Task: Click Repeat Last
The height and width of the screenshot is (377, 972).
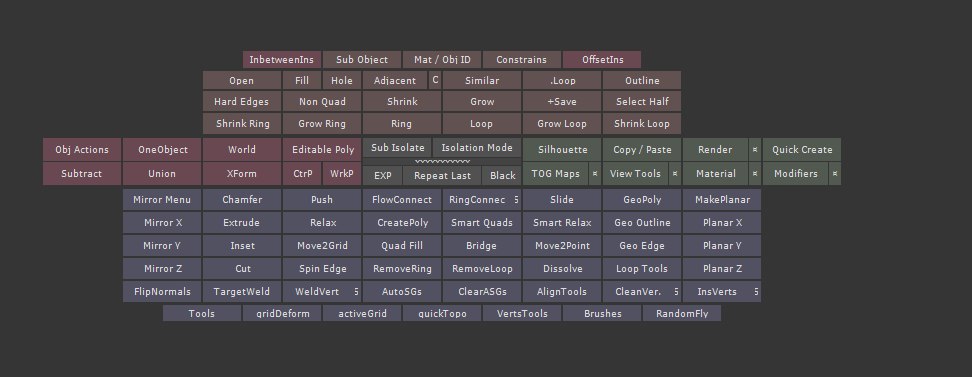Action: 442,175
